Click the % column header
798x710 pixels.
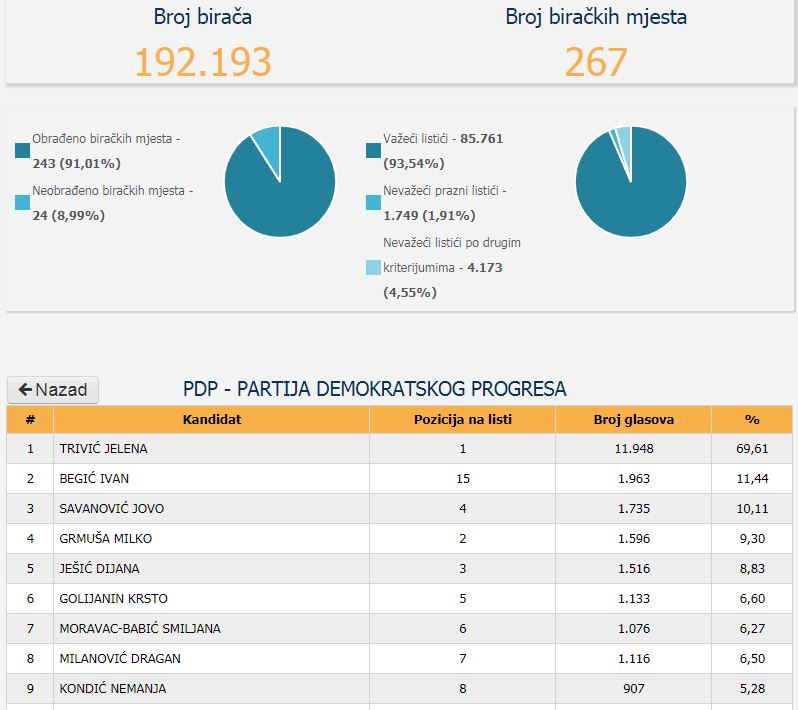(751, 420)
